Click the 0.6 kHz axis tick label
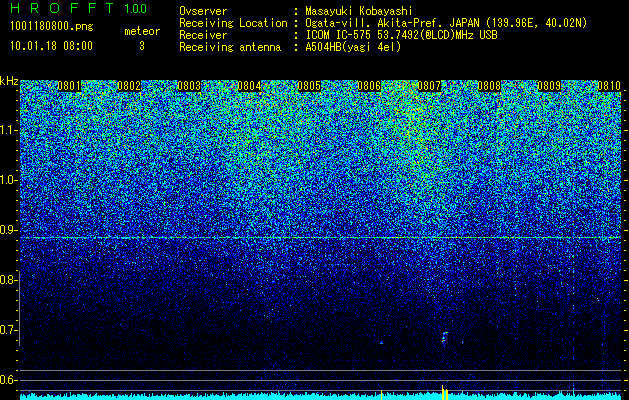The width and height of the screenshot is (629, 400). point(7,380)
